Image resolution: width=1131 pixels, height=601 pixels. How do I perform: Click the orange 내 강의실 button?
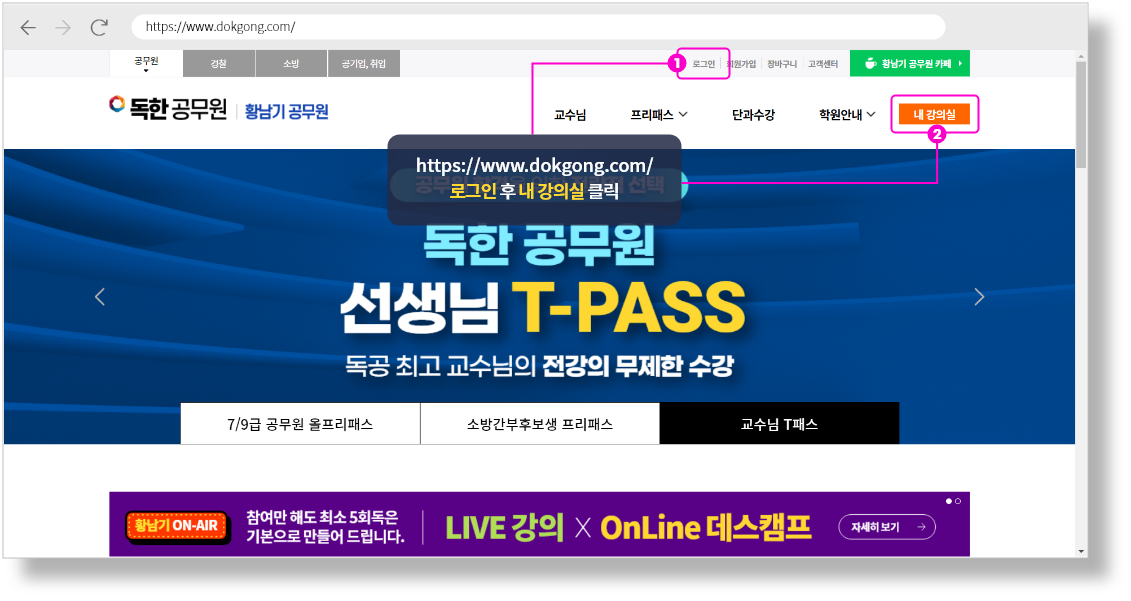tap(934, 114)
